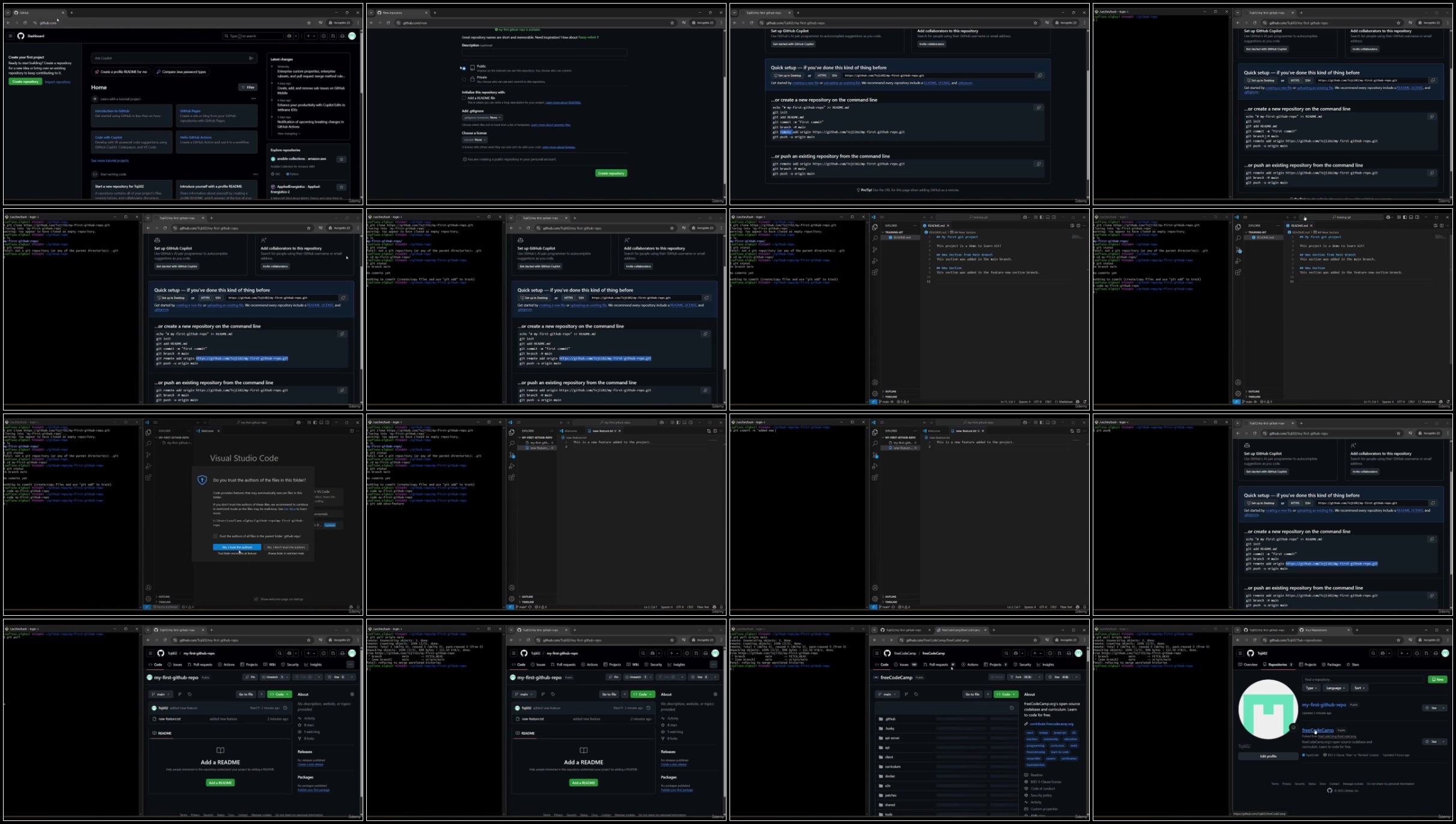
Task: Open the green Code dropdown in the freeCodeCamp repo
Action: click(x=1006, y=694)
